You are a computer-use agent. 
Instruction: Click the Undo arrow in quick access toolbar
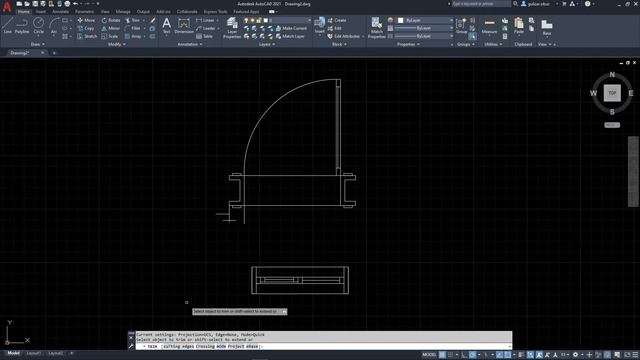(75, 4)
